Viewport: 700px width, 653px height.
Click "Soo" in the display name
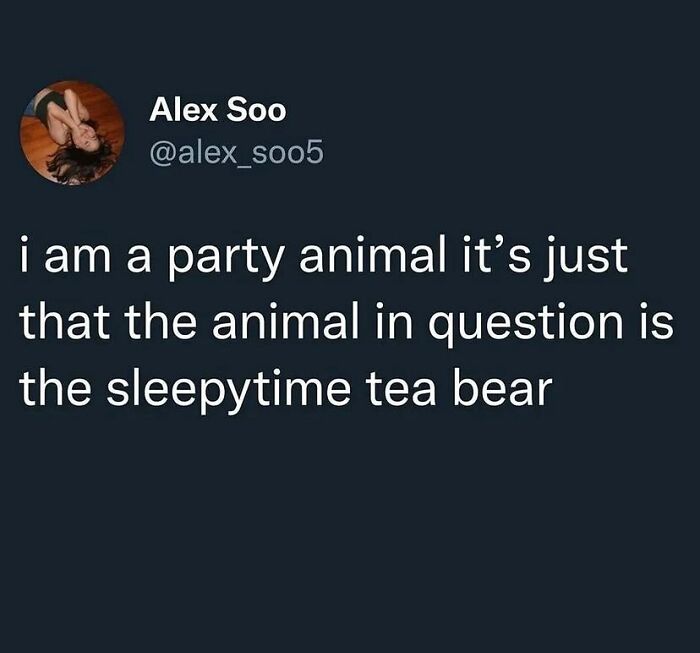point(260,111)
